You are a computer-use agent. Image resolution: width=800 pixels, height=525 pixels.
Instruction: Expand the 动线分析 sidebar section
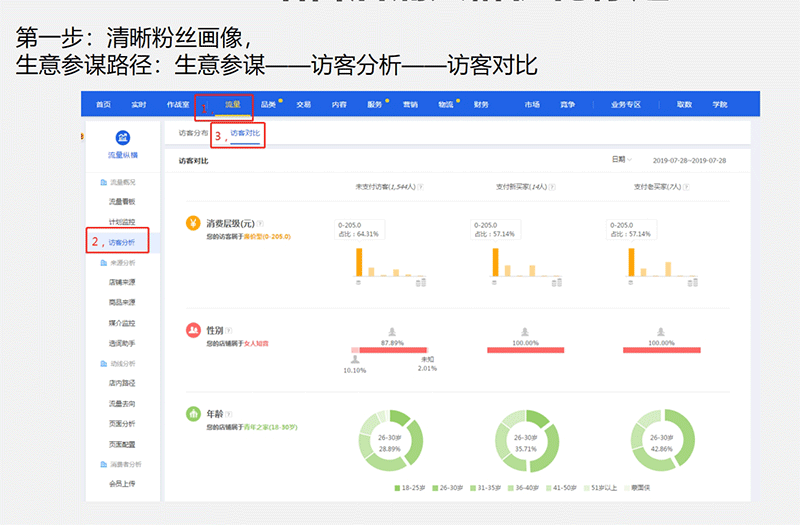[x=122, y=363]
